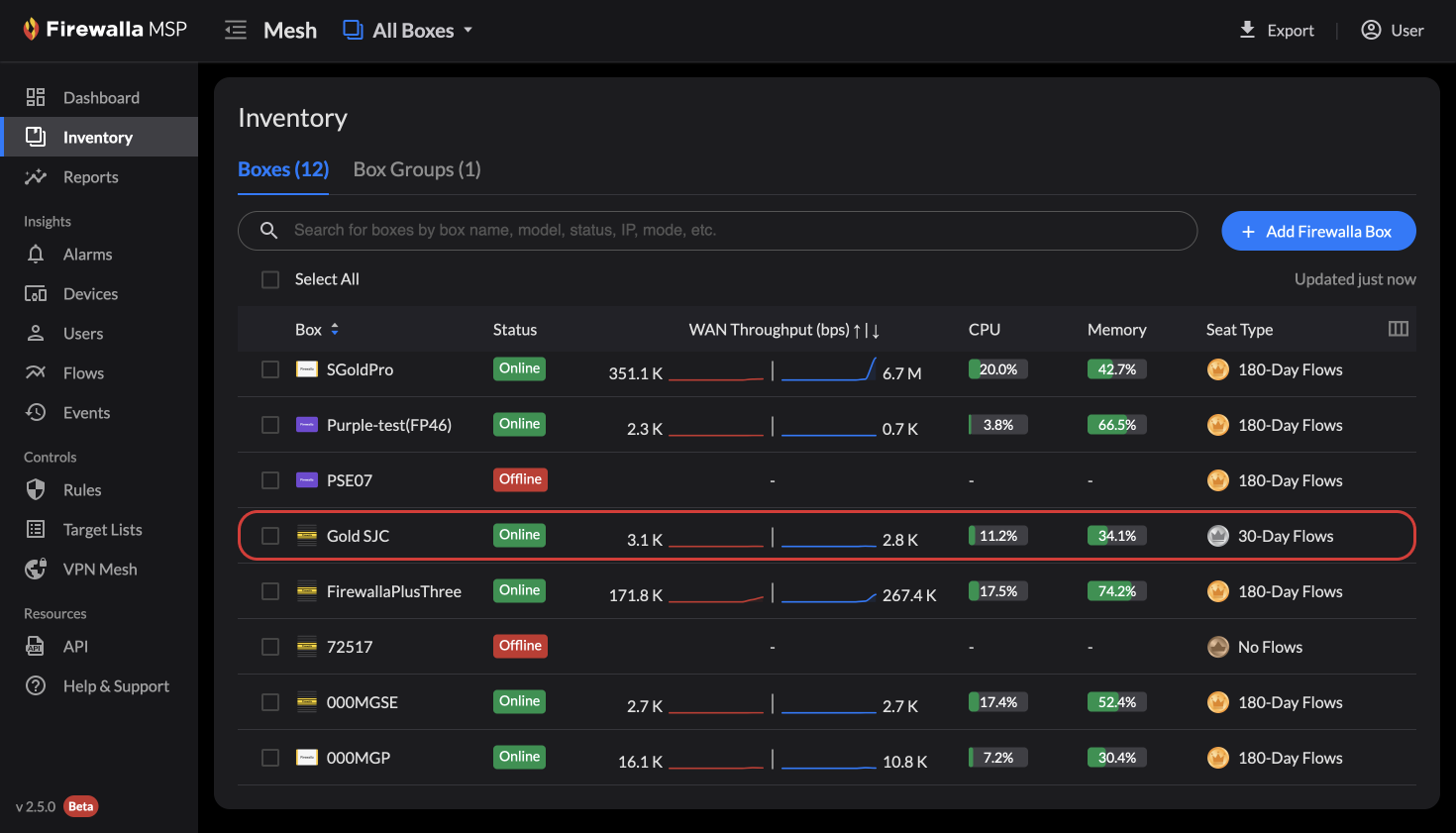Click the Flows icon in sidebar
1456x833 pixels.
click(36, 372)
